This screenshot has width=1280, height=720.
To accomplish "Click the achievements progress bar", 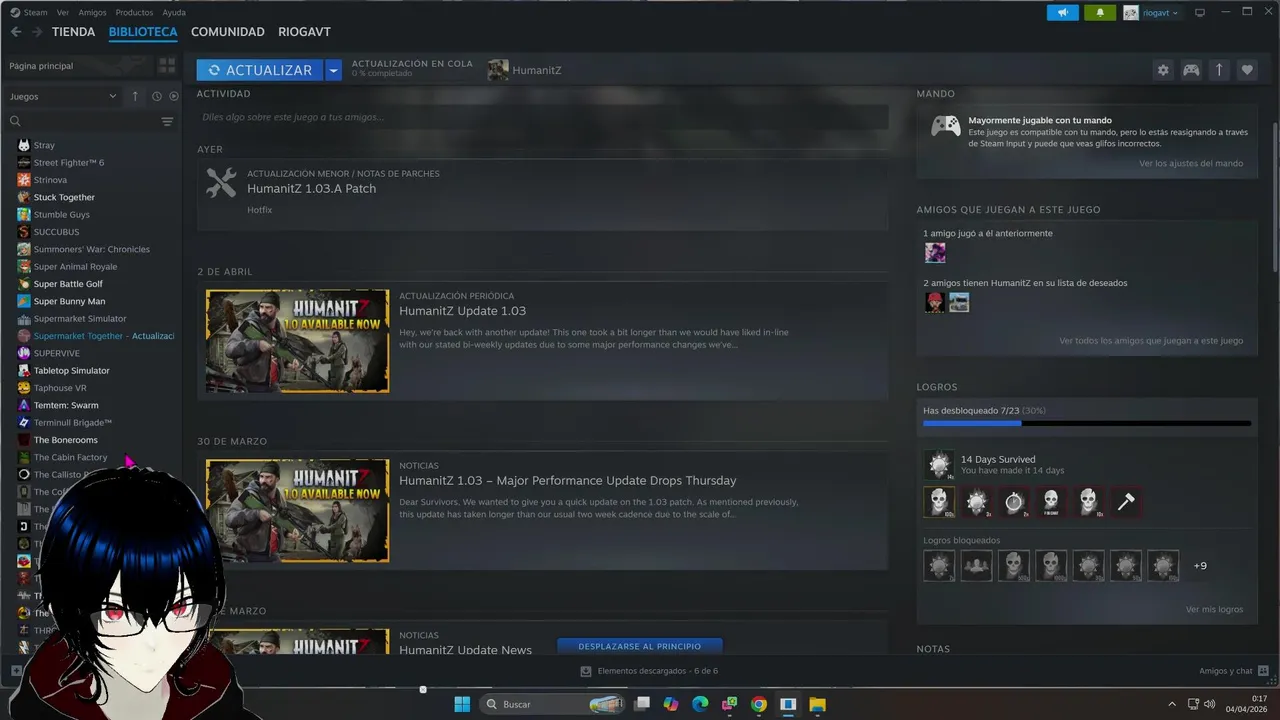I will [x=1087, y=424].
